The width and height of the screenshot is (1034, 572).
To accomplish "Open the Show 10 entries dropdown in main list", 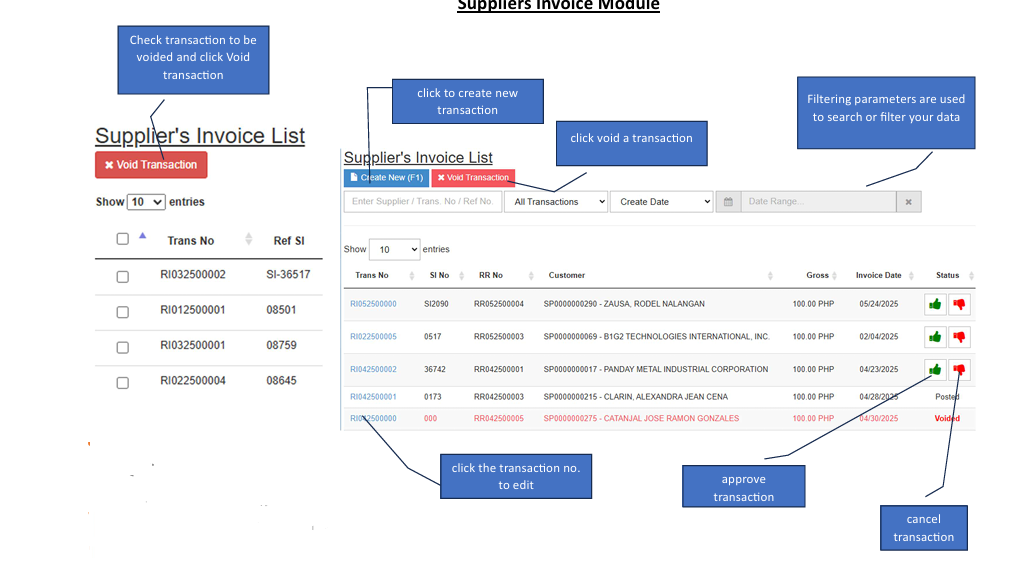I will point(394,249).
